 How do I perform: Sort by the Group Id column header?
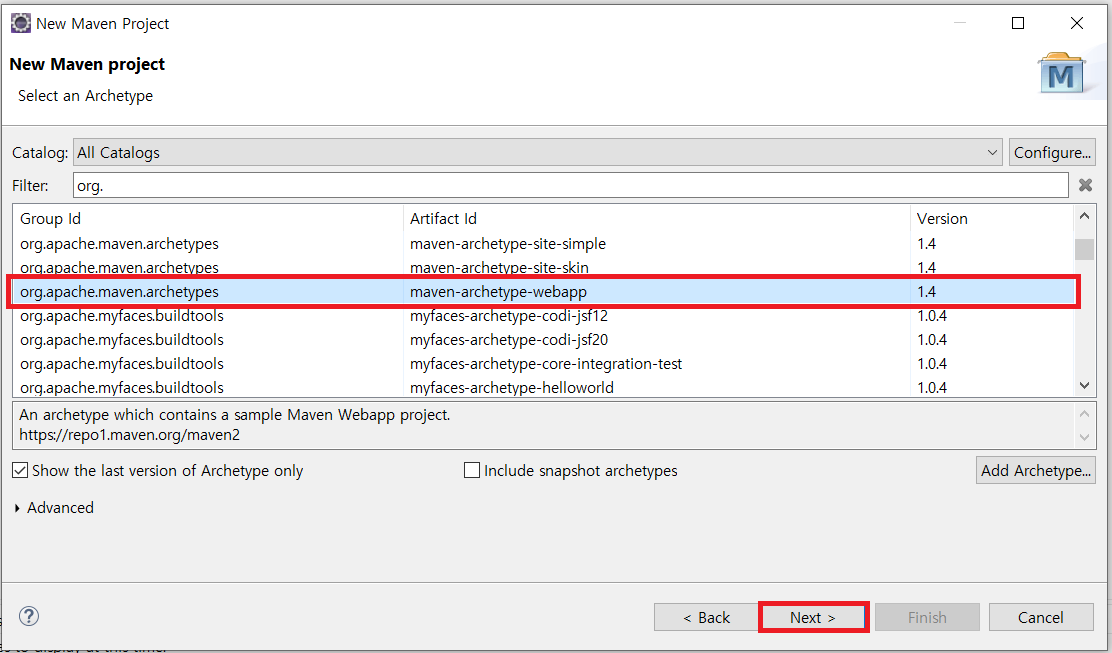[x=208, y=218]
